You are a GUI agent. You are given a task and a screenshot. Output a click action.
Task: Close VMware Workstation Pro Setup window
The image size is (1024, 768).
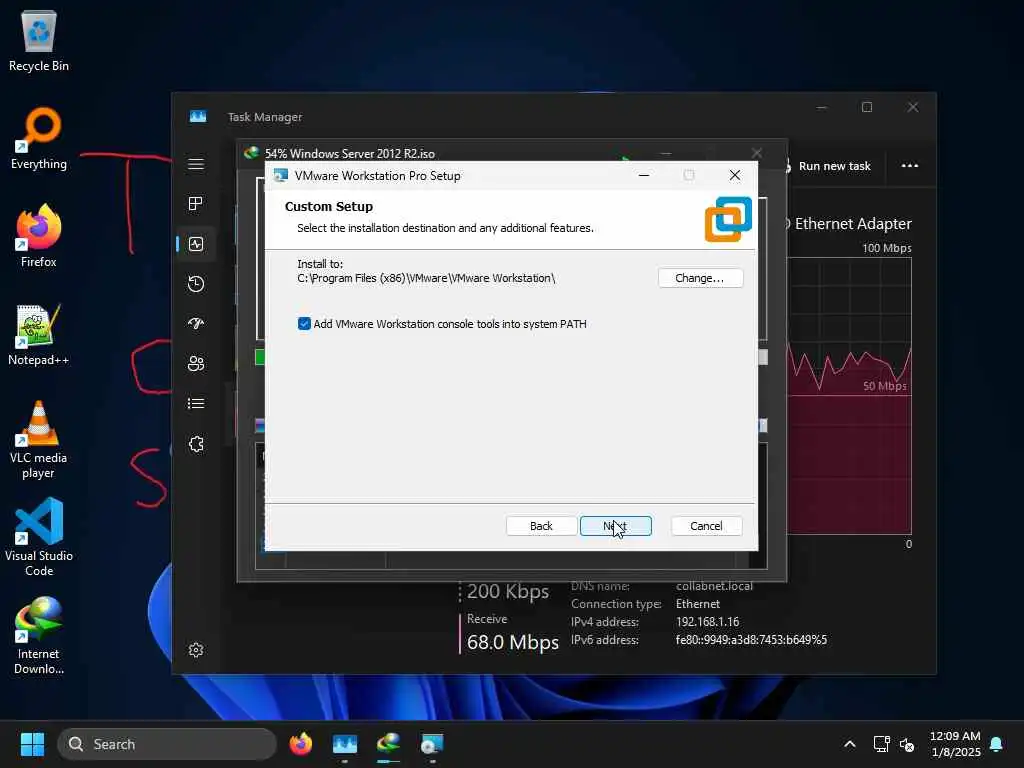(735, 175)
